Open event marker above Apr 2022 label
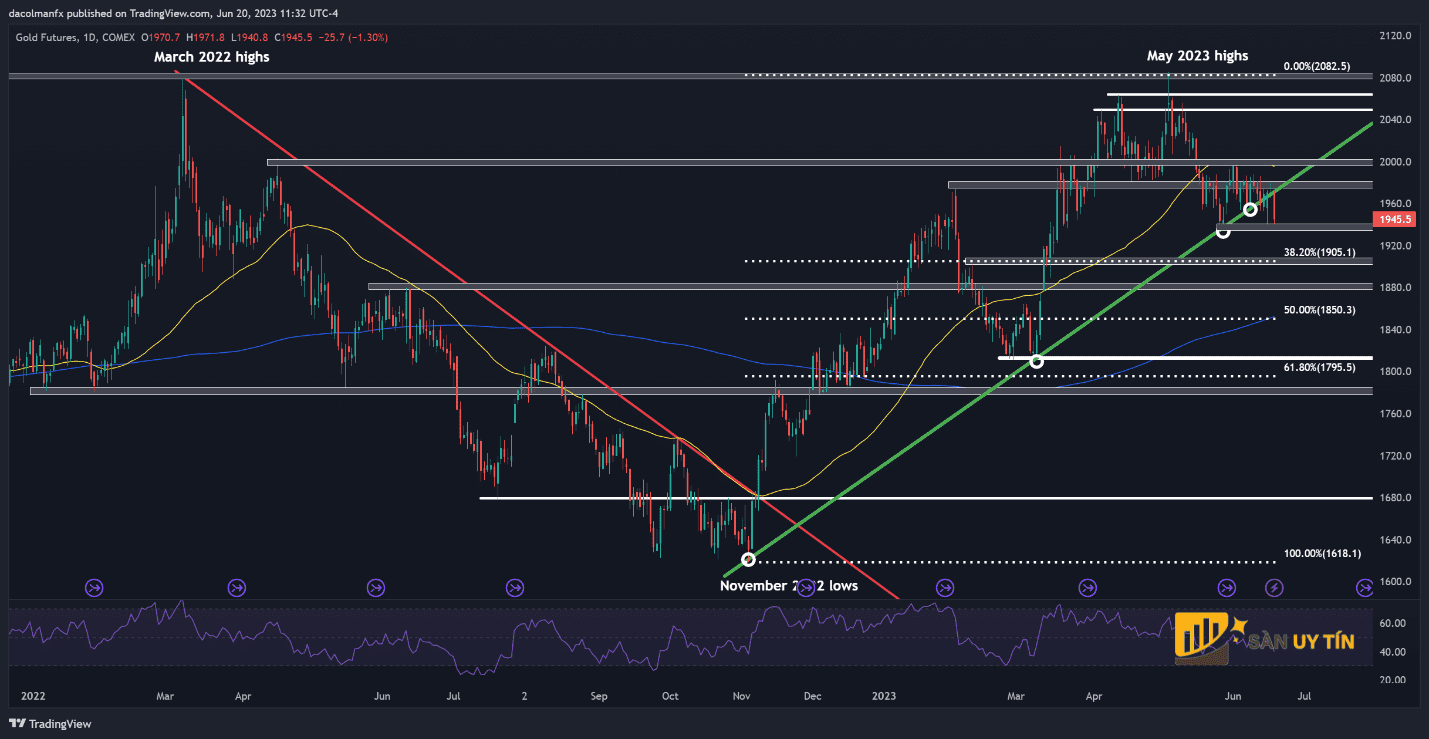Screen dimensions: 1429x739 point(237,587)
